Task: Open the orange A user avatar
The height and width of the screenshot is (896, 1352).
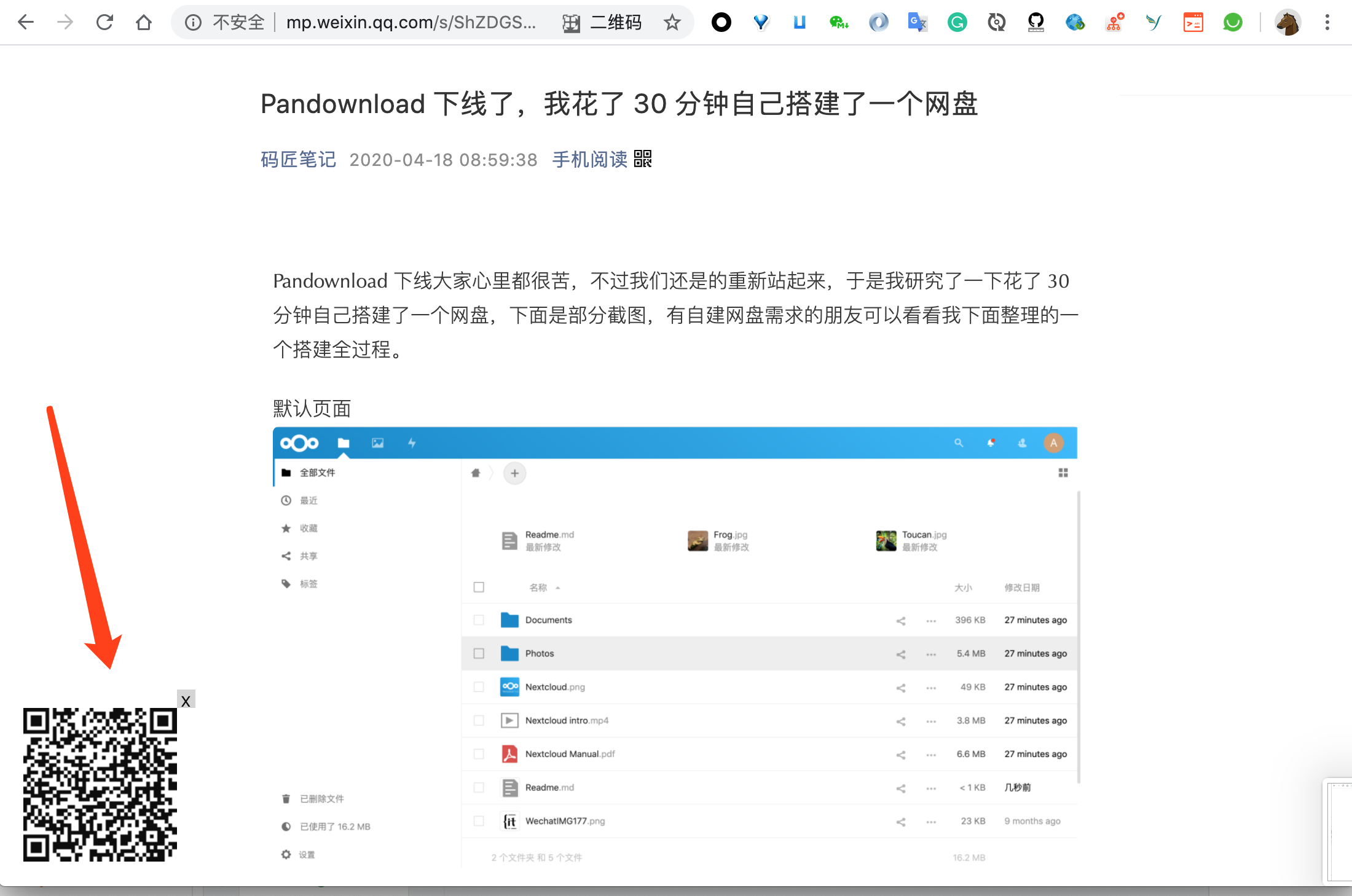Action: [x=1053, y=443]
